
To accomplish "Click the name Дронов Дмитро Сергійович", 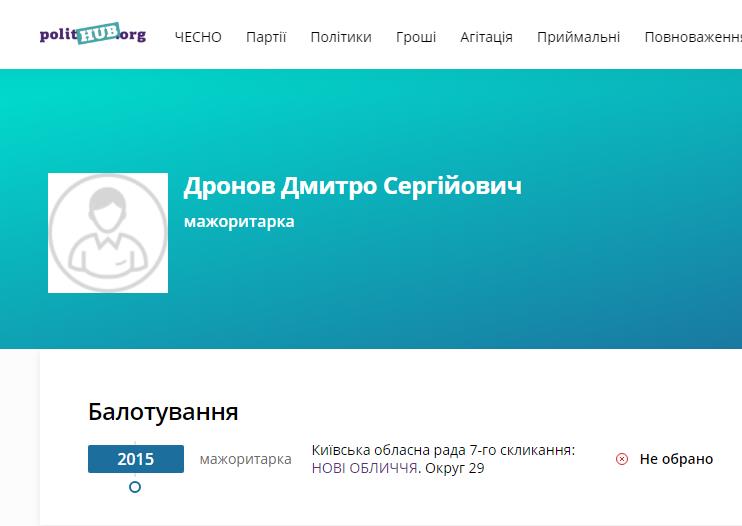I will click(352, 186).
